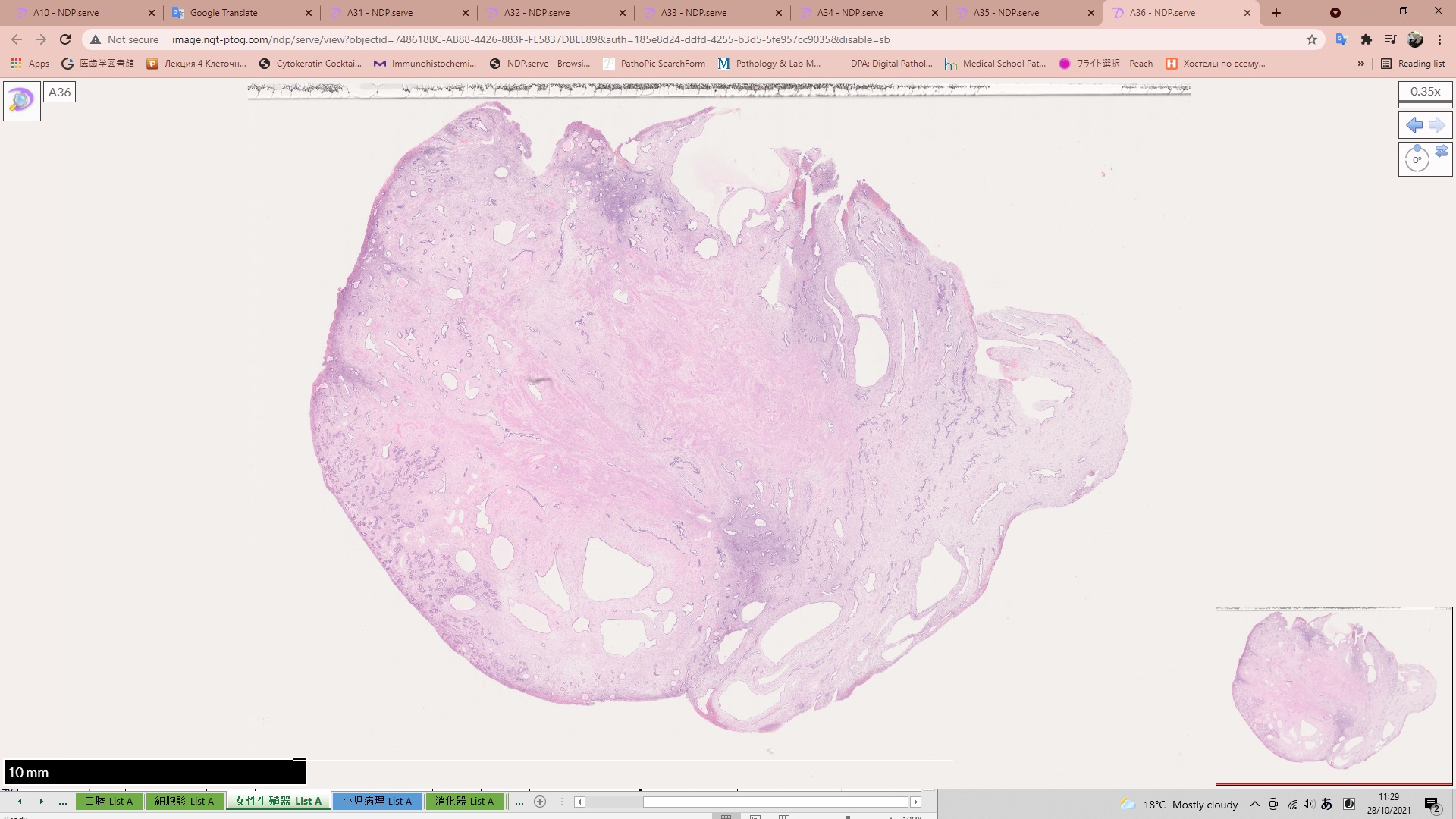Open the notification center icon
Image resolution: width=1456 pixels, height=819 pixels.
[x=1432, y=805]
